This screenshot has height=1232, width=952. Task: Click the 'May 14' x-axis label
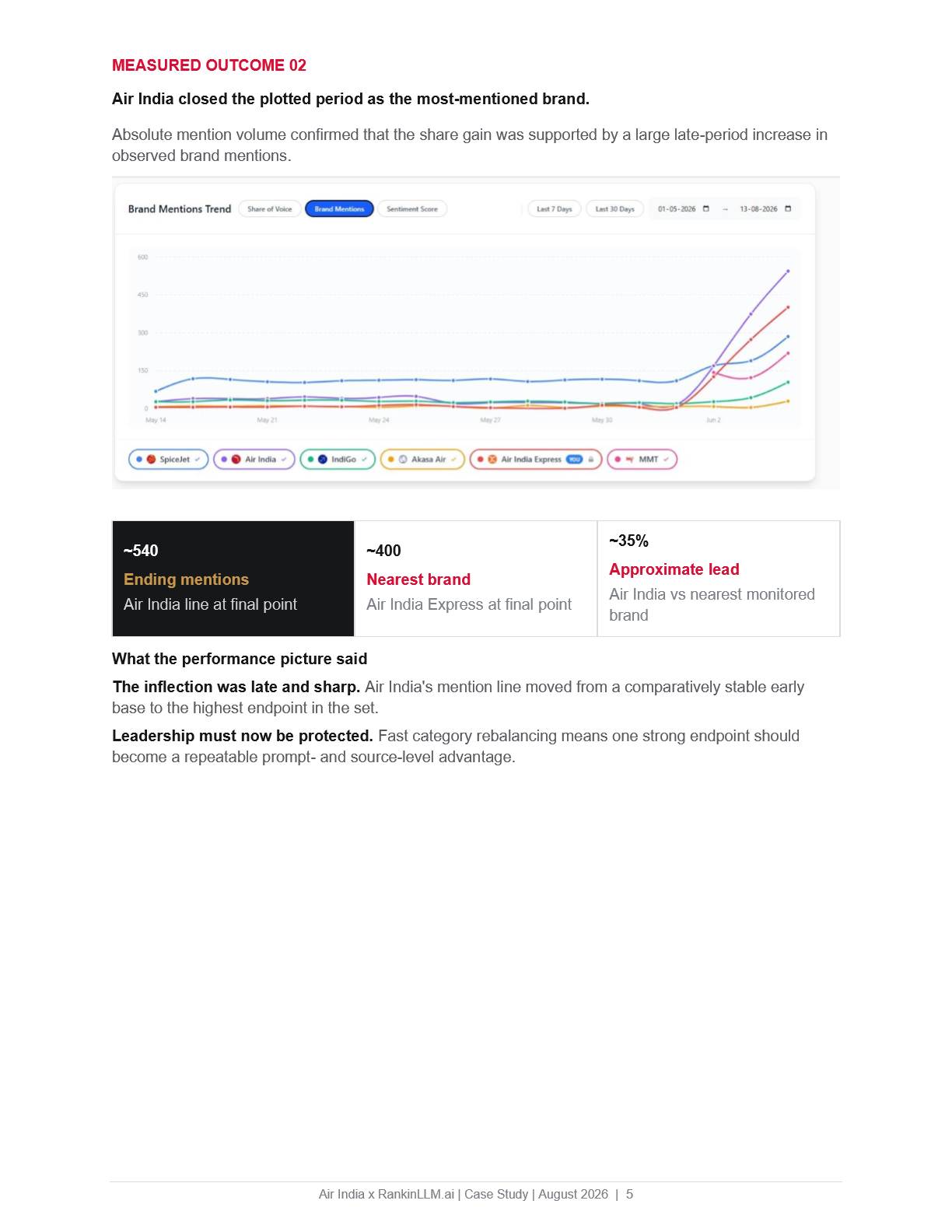pyautogui.click(x=156, y=420)
